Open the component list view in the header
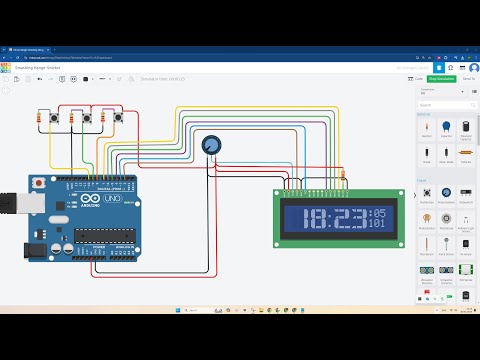Viewport: 480px width, 360px height. click(462, 68)
